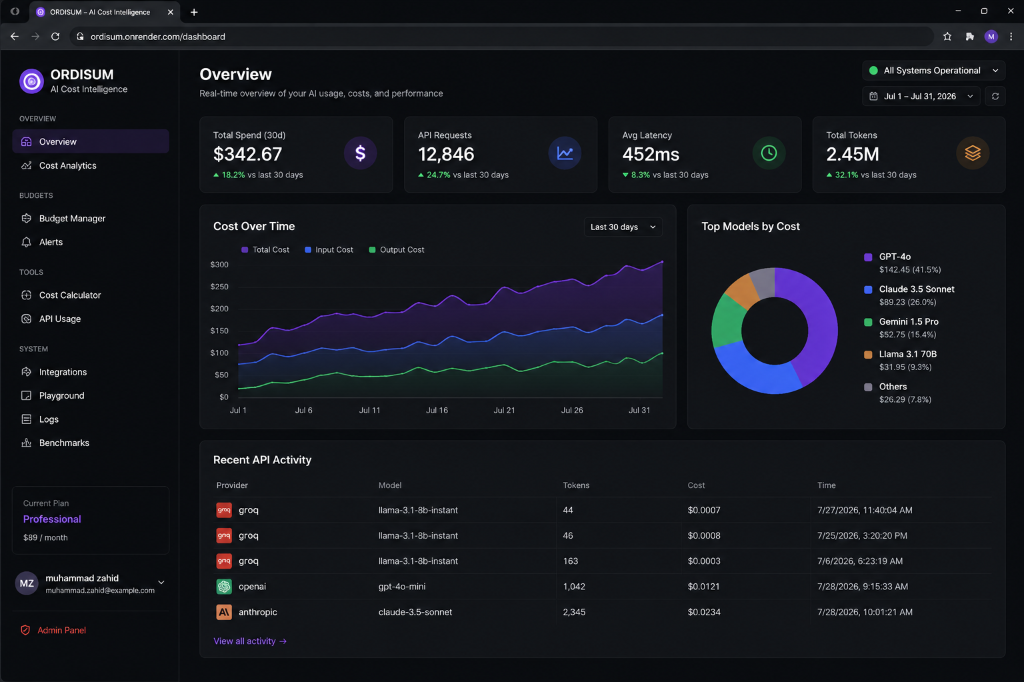This screenshot has width=1024, height=682.
Task: Click the browser address bar
Action: 502,37
